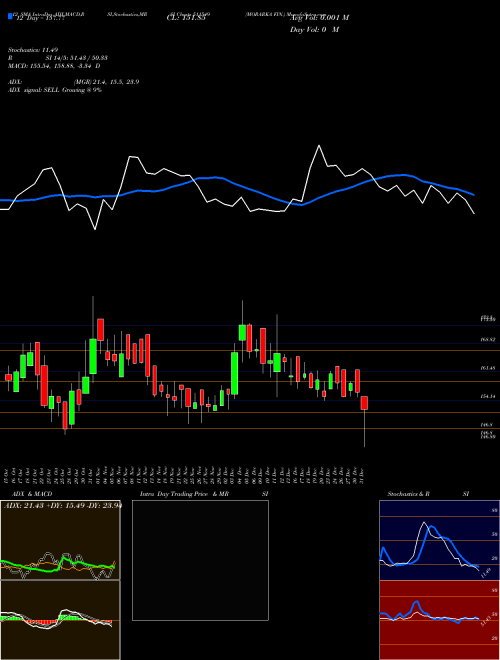Click the Stochastics & R SI panel title
This screenshot has height=660, width=500.
(x=428, y=494)
